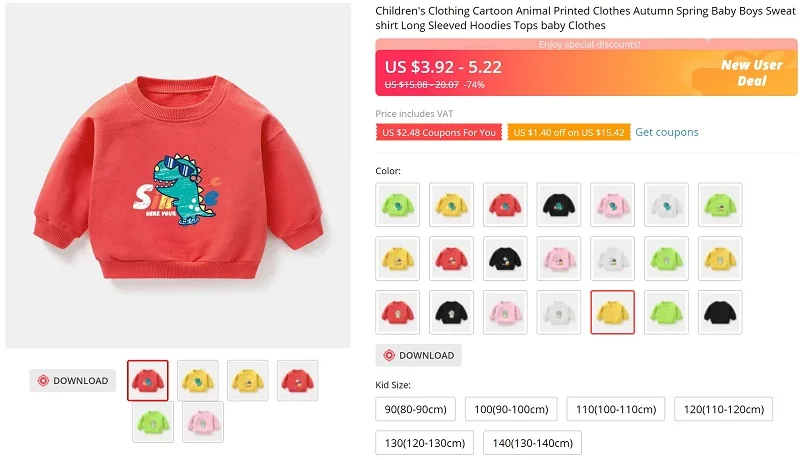Select kid size 110(100-110cm)
Viewport: 800px width, 460px height.
click(616, 409)
